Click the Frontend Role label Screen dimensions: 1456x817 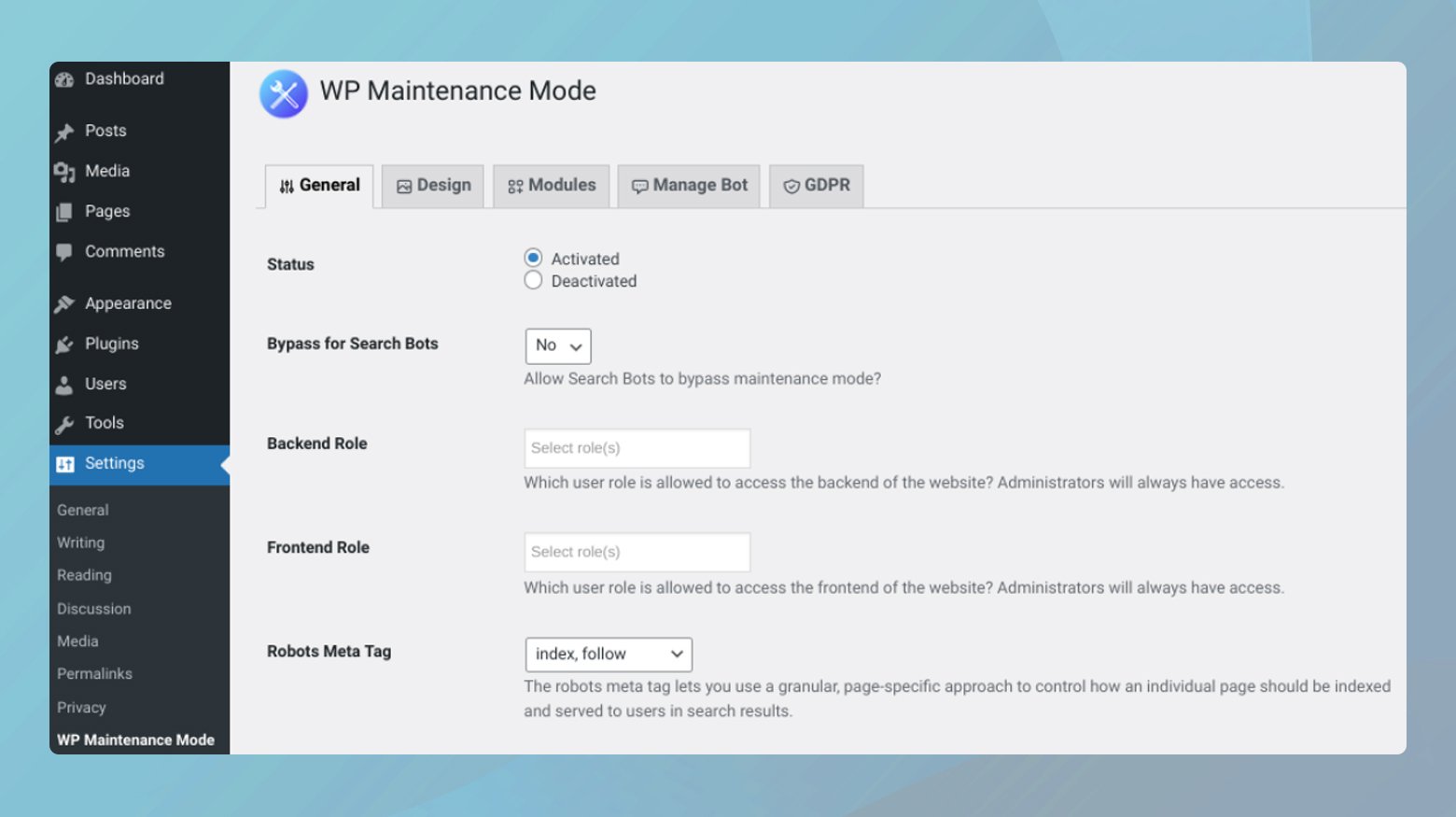tap(318, 547)
